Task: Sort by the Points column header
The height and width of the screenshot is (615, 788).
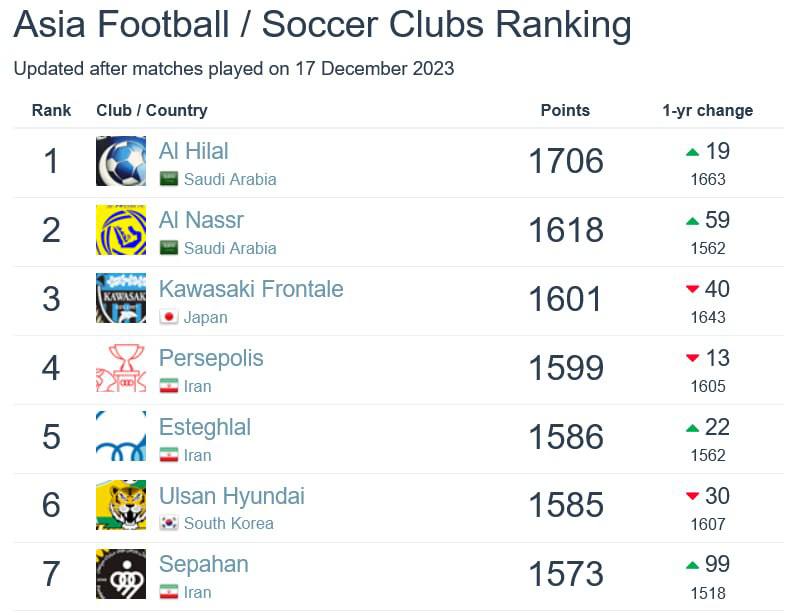Action: click(565, 110)
